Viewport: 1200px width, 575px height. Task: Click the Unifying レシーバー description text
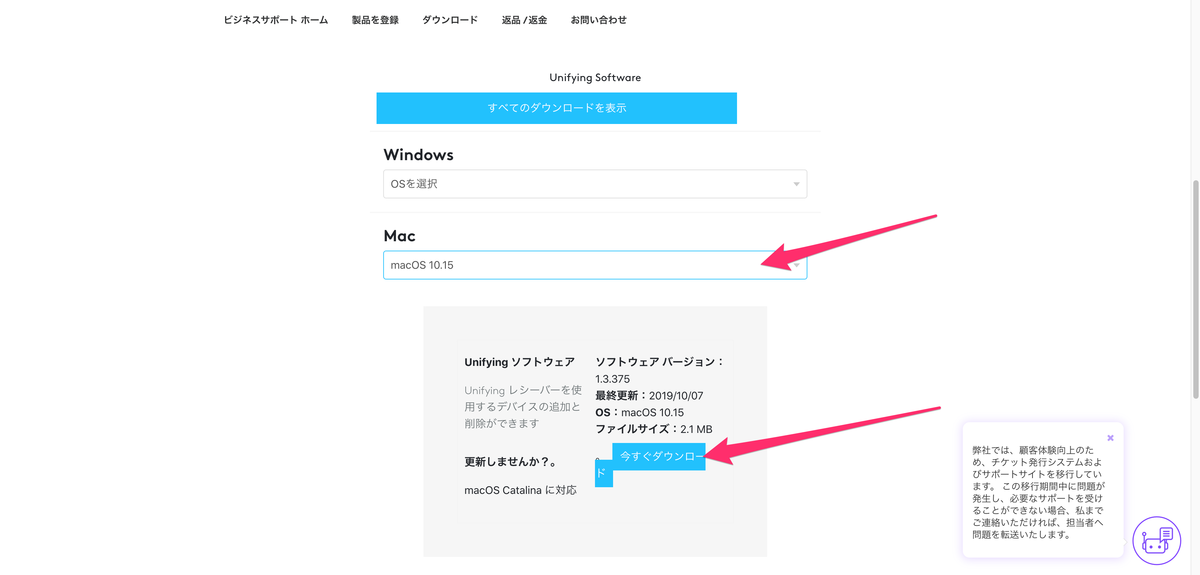522,406
